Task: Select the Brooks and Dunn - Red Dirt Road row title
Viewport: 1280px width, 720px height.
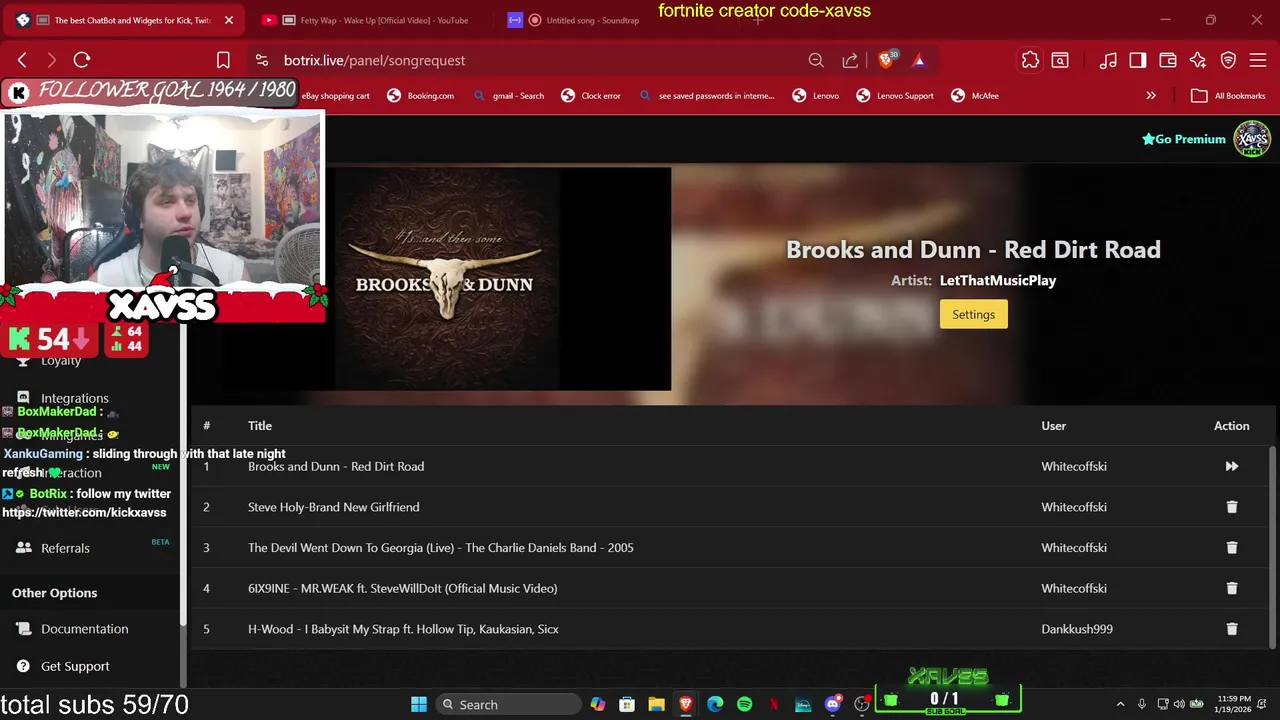Action: [x=336, y=466]
